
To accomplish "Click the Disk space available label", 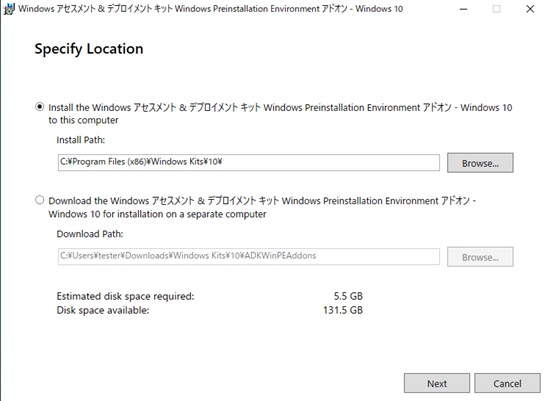I will tap(103, 310).
